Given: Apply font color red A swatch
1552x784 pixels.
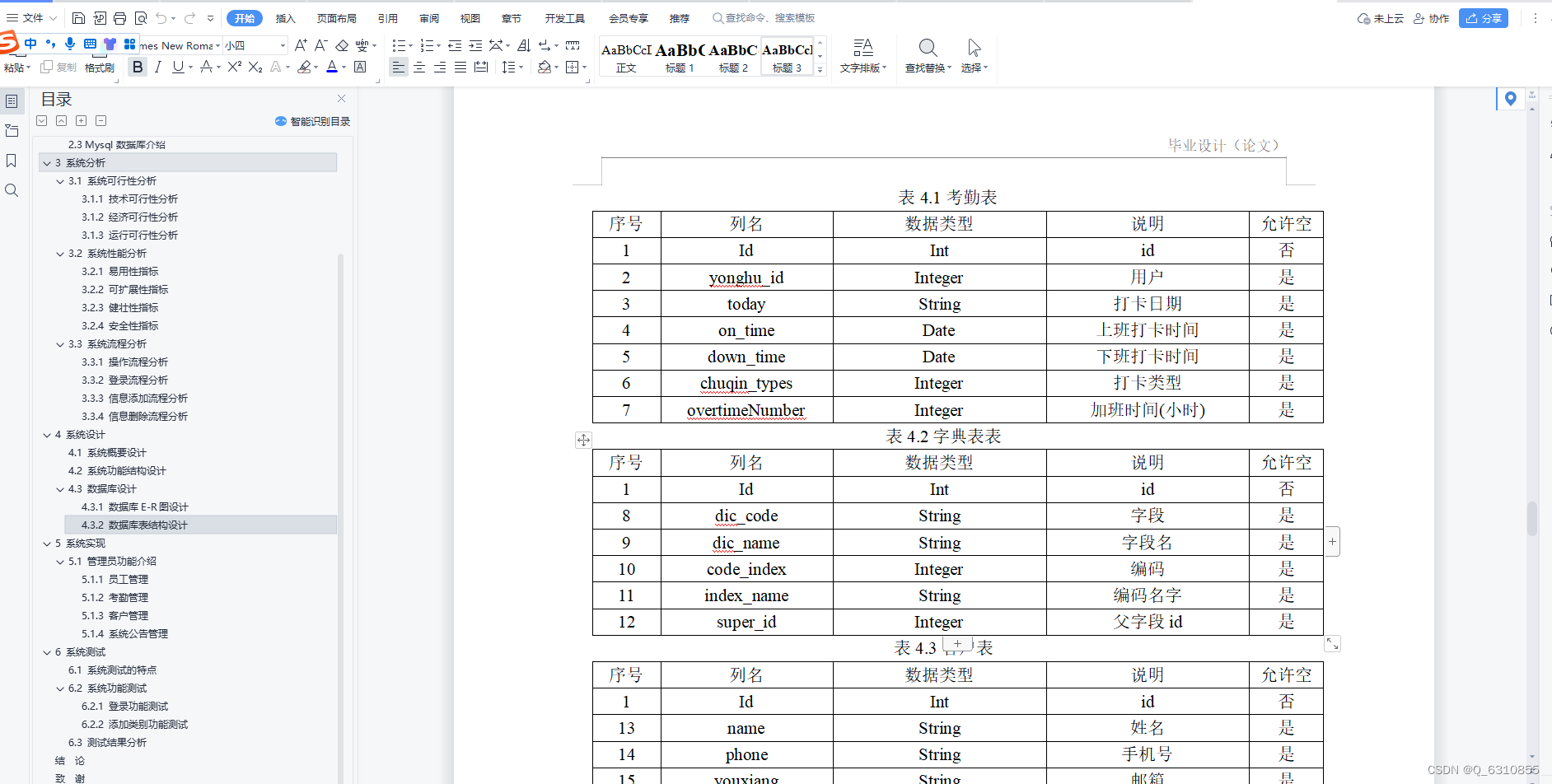Looking at the screenshot, I should (x=331, y=67).
